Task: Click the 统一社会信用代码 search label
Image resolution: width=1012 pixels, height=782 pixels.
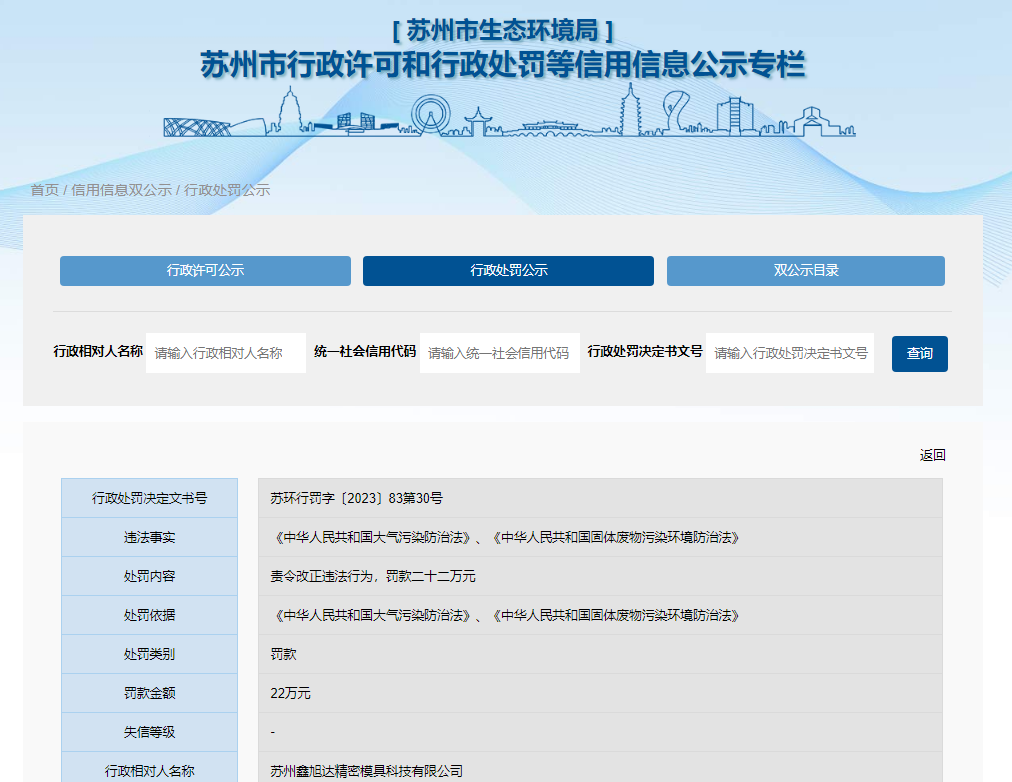Action: coord(365,351)
